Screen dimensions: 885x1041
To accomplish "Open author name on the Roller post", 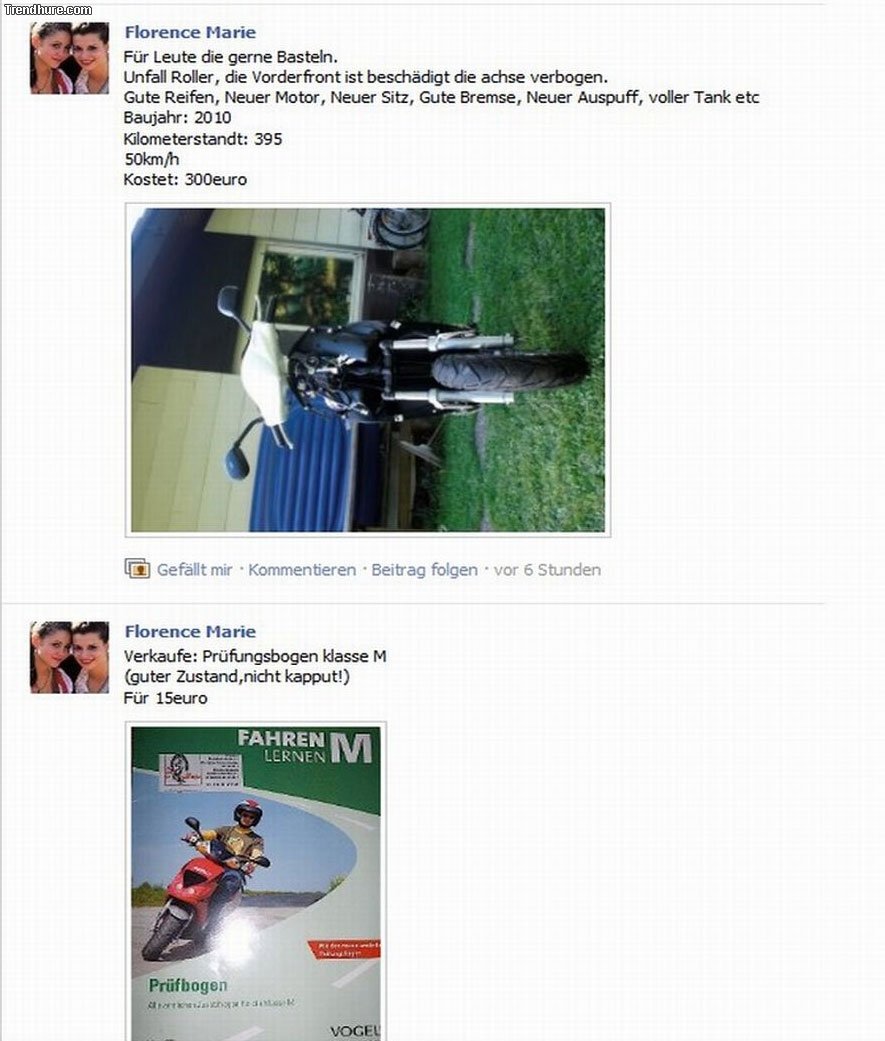I will (x=190, y=32).
